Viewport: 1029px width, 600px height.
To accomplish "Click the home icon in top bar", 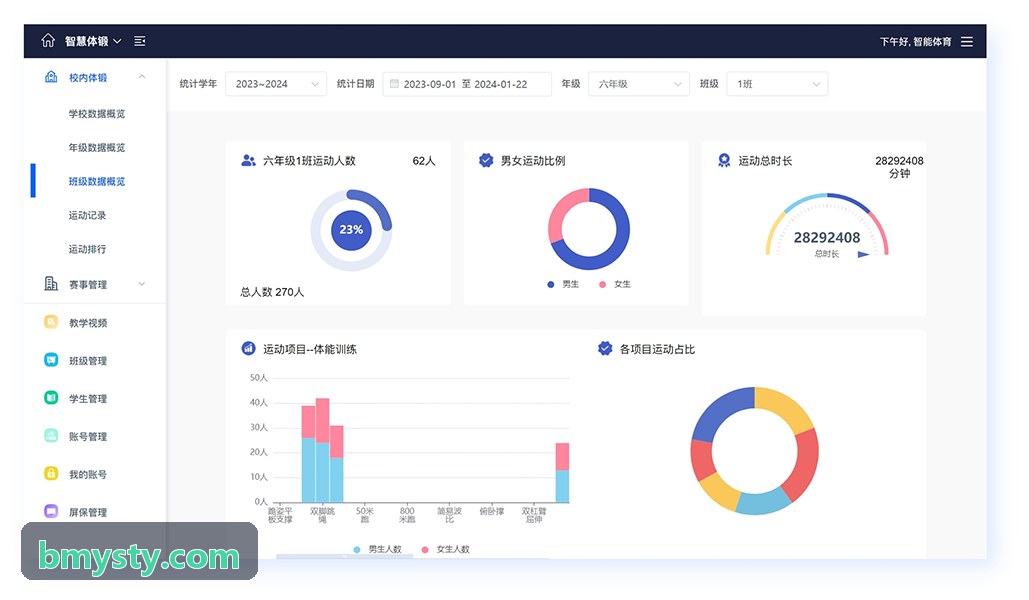I will [x=48, y=41].
